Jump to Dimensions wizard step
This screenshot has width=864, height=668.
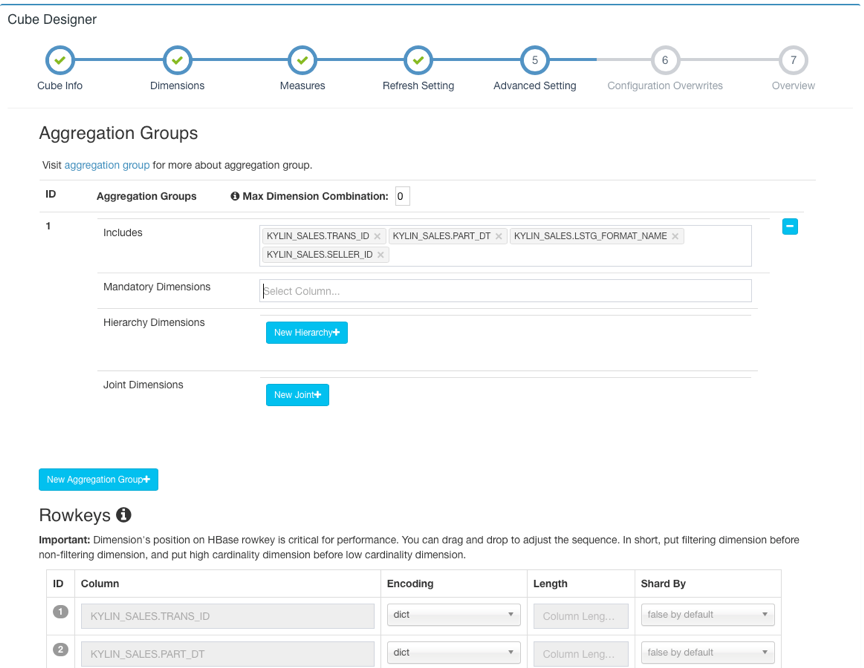click(177, 61)
